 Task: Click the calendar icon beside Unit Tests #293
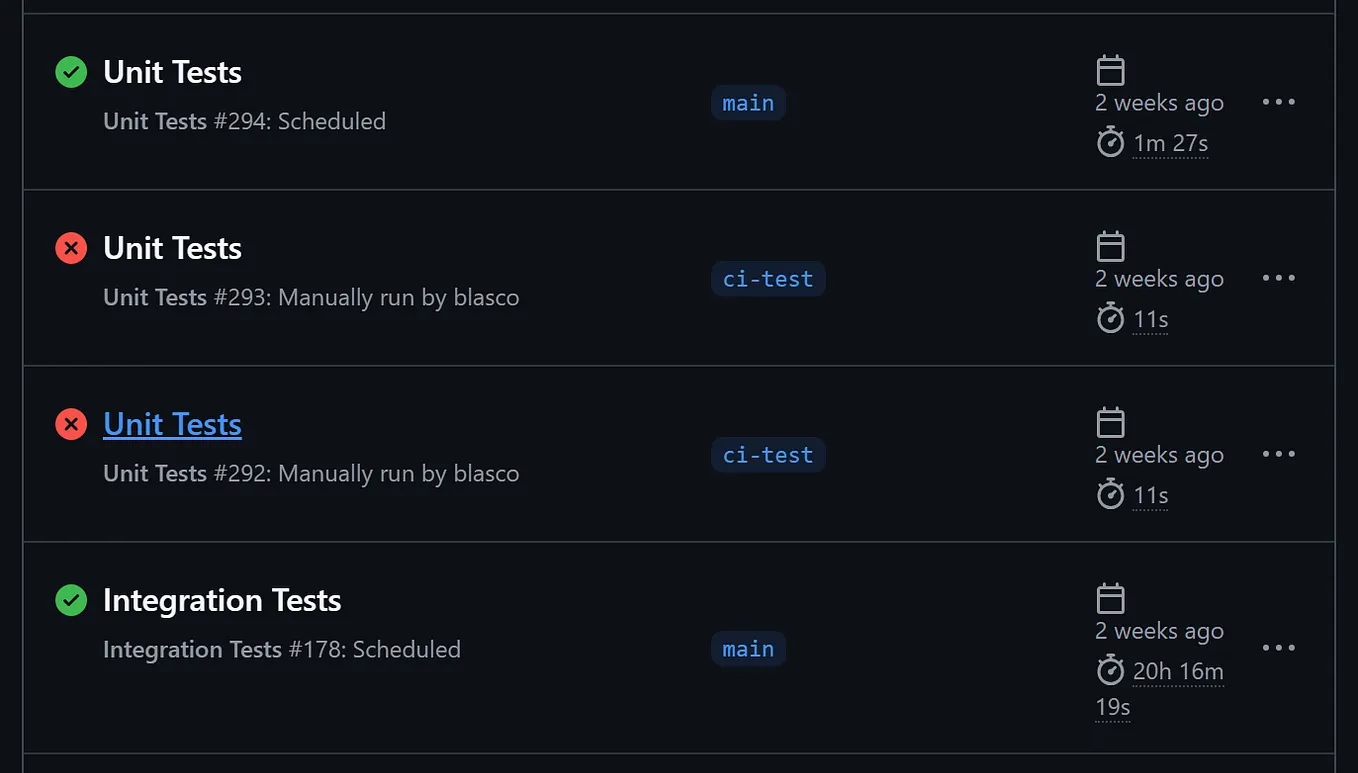click(1110, 244)
